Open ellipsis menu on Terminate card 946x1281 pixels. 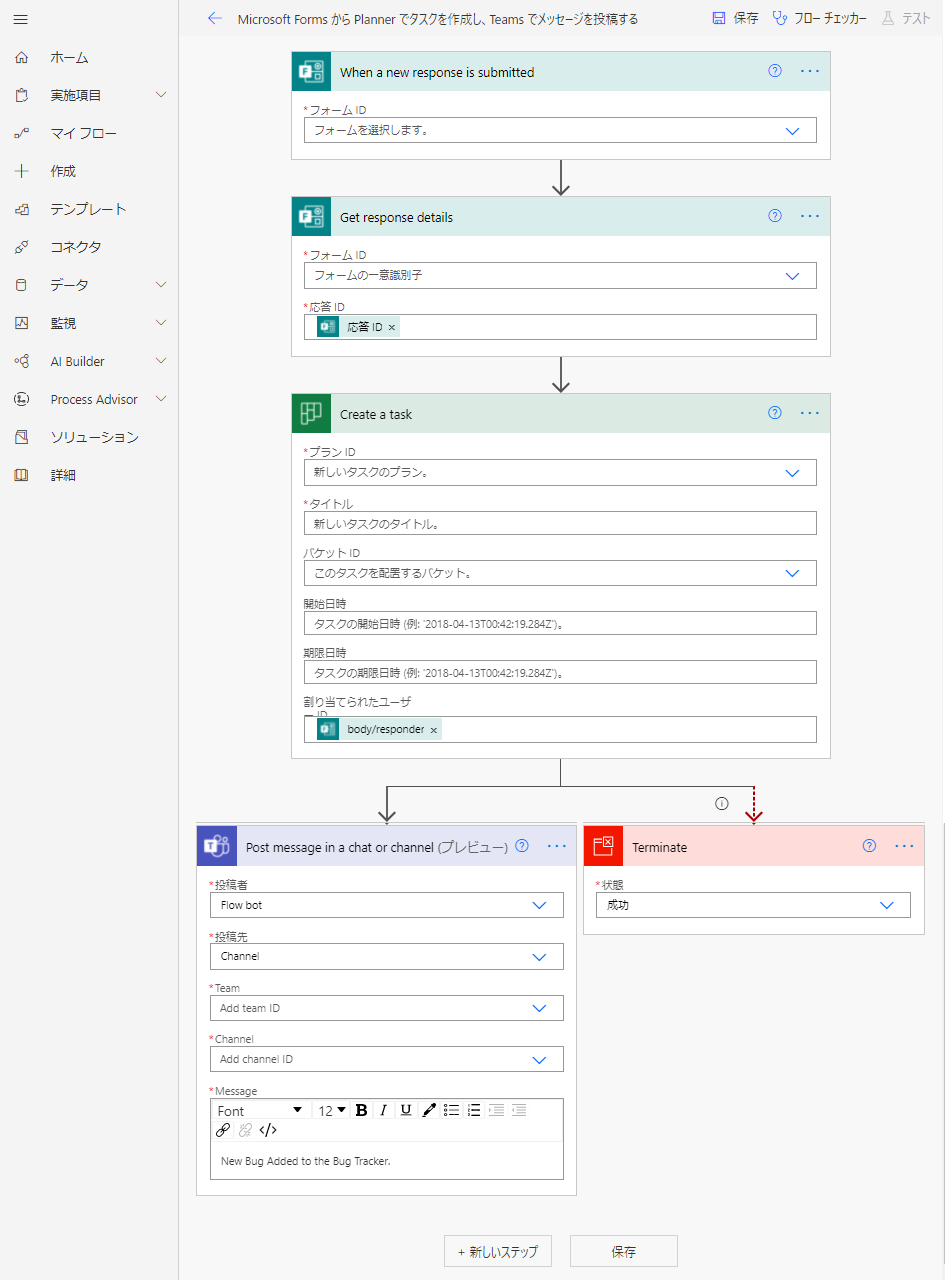[905, 846]
